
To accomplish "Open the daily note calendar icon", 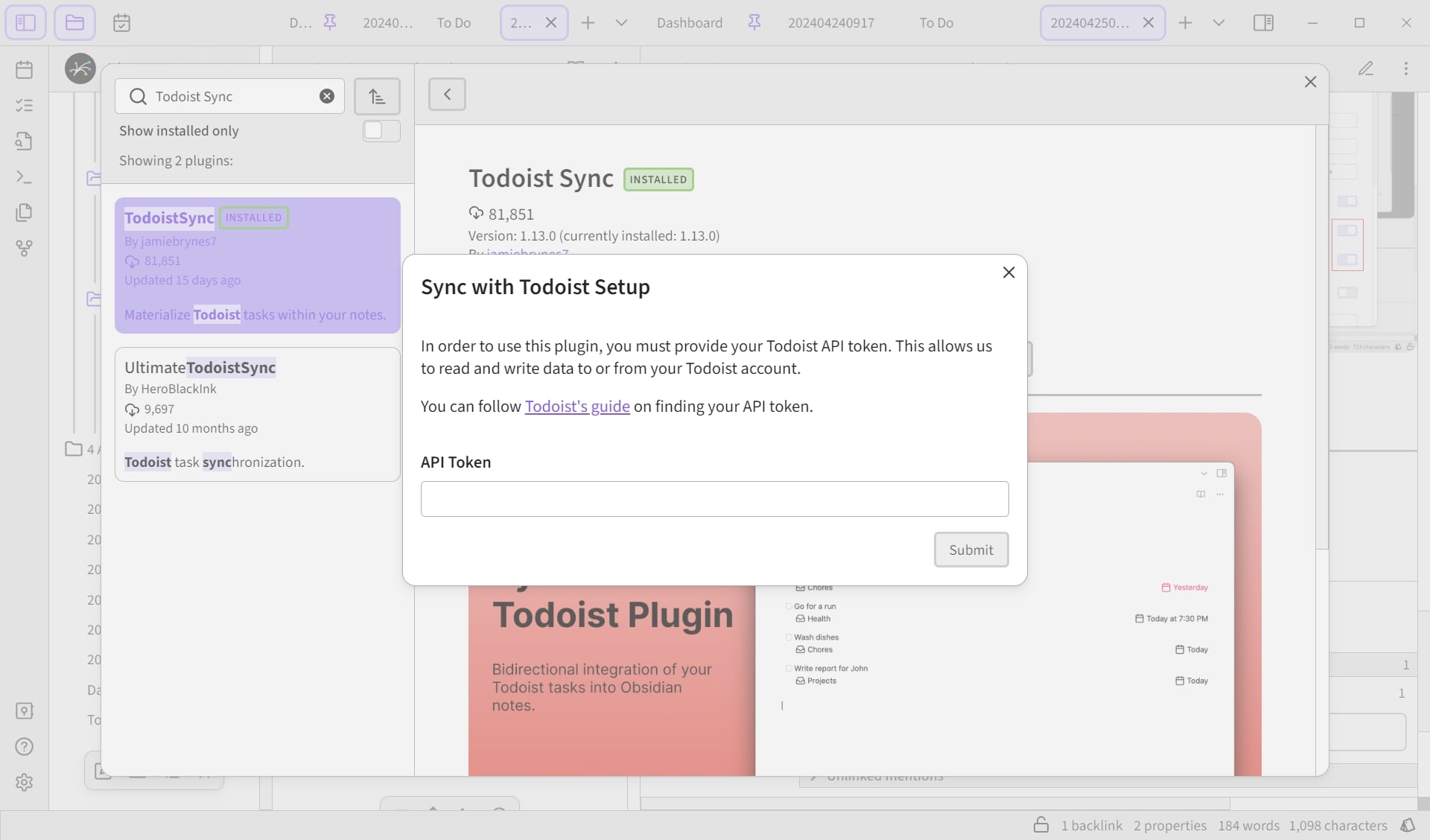I will click(x=24, y=70).
